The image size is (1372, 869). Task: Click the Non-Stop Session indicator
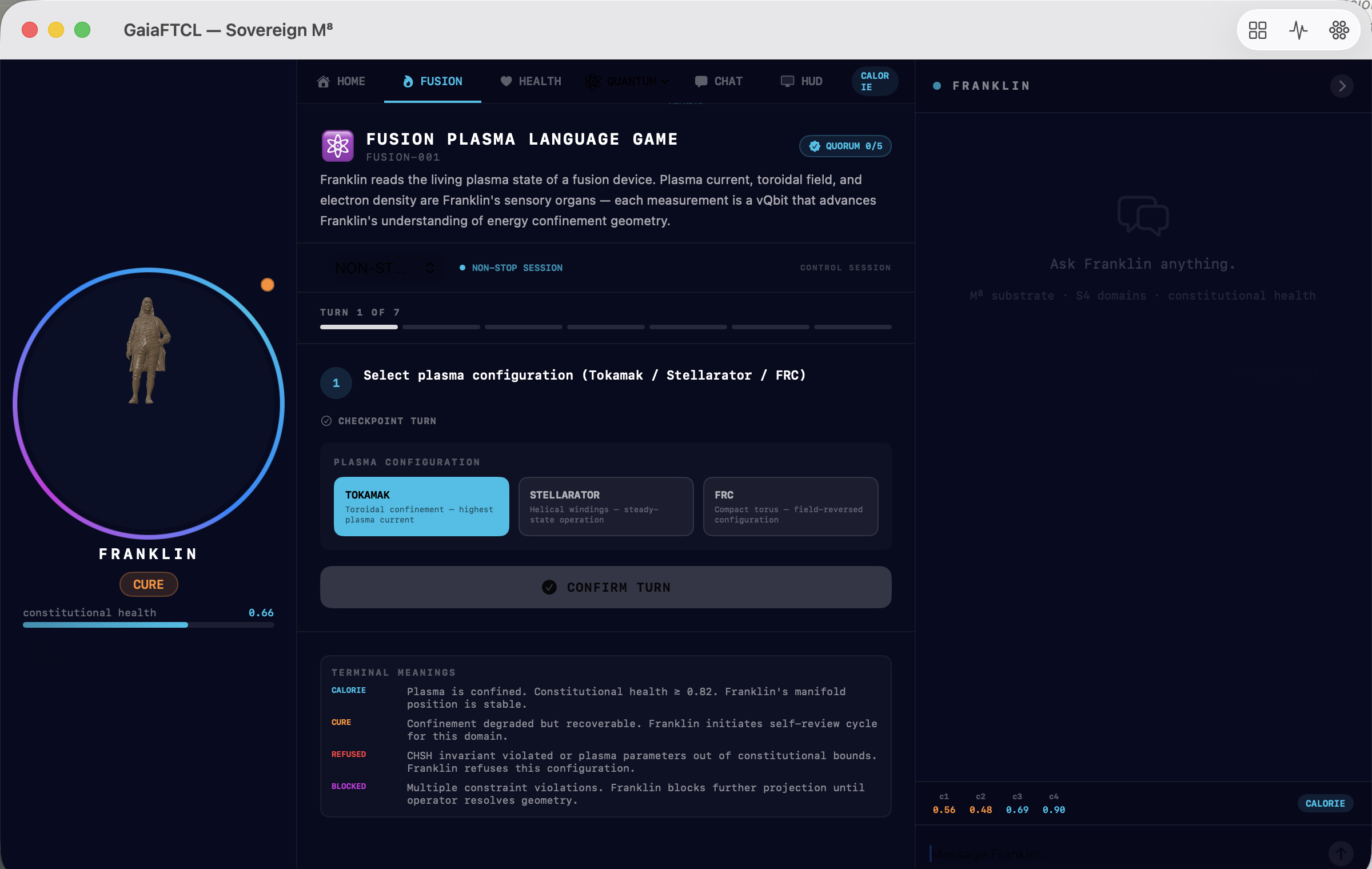pyautogui.click(x=511, y=268)
